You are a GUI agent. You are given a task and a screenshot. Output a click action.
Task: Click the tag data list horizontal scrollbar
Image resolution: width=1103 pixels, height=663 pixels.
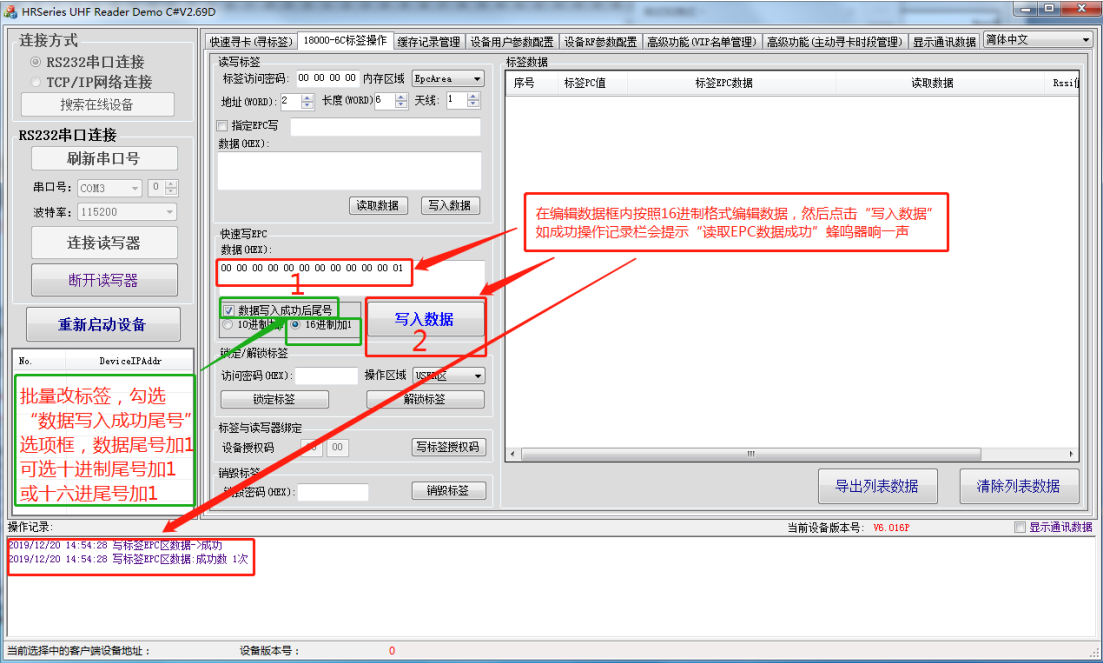pyautogui.click(x=790, y=454)
